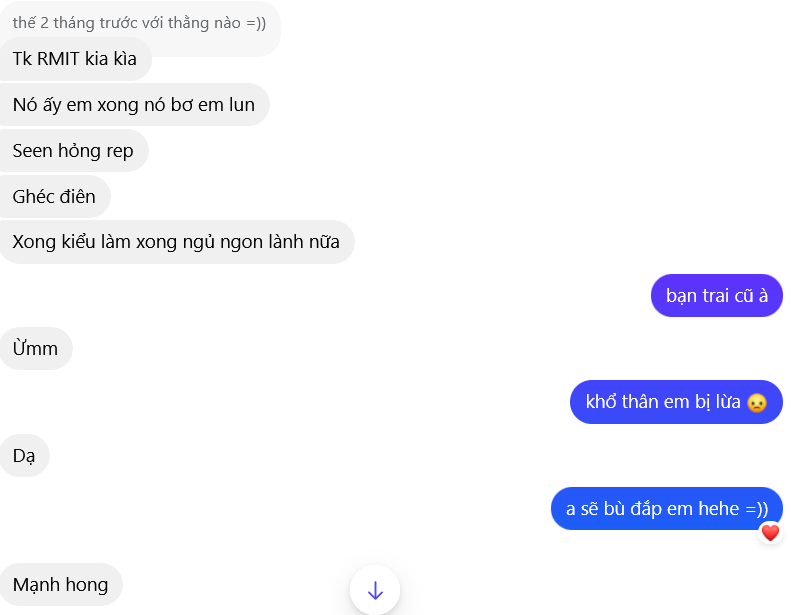This screenshot has height=615, width=791.
Task: Click the sent message "khổ thân em bị lừa"
Action: coord(676,402)
